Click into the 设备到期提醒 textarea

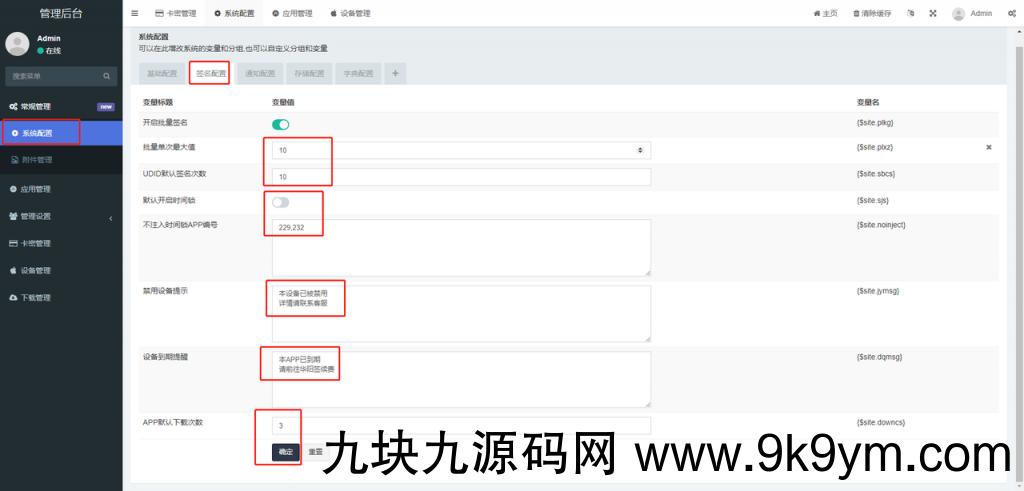(x=461, y=379)
